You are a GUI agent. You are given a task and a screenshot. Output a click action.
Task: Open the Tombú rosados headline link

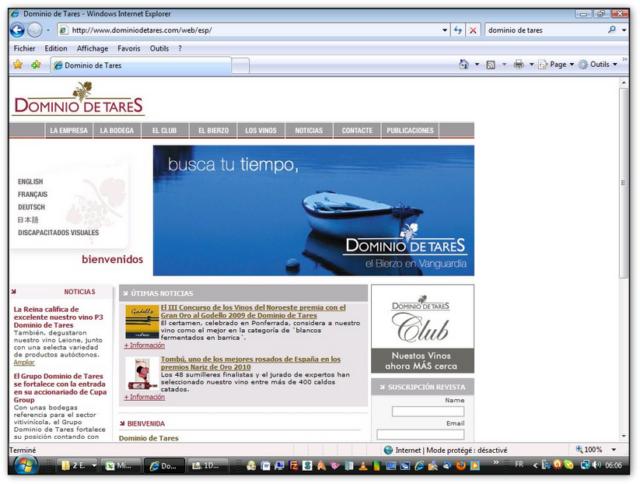[x=251, y=363]
